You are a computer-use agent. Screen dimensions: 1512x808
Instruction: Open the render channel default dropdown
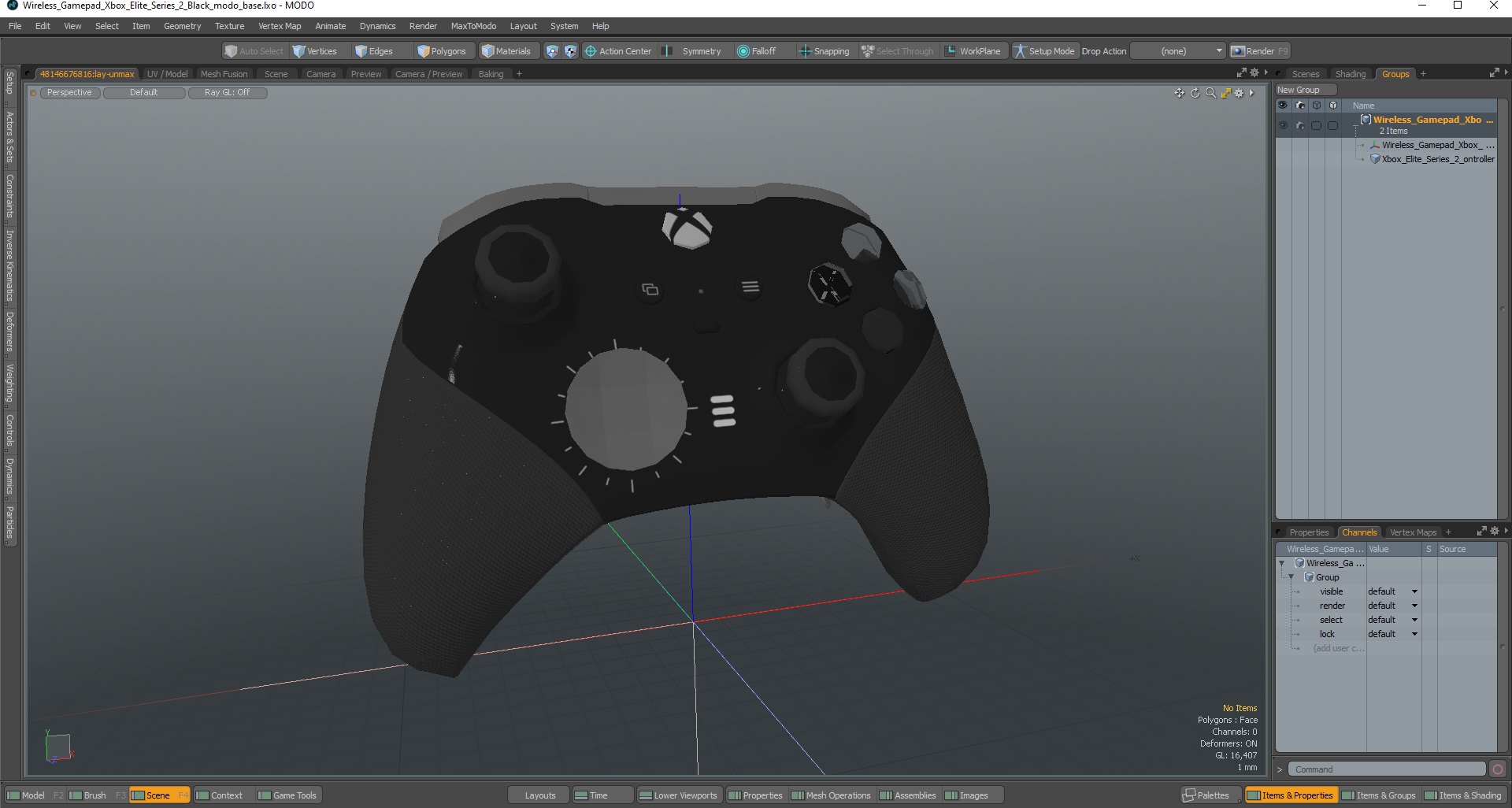click(1392, 606)
